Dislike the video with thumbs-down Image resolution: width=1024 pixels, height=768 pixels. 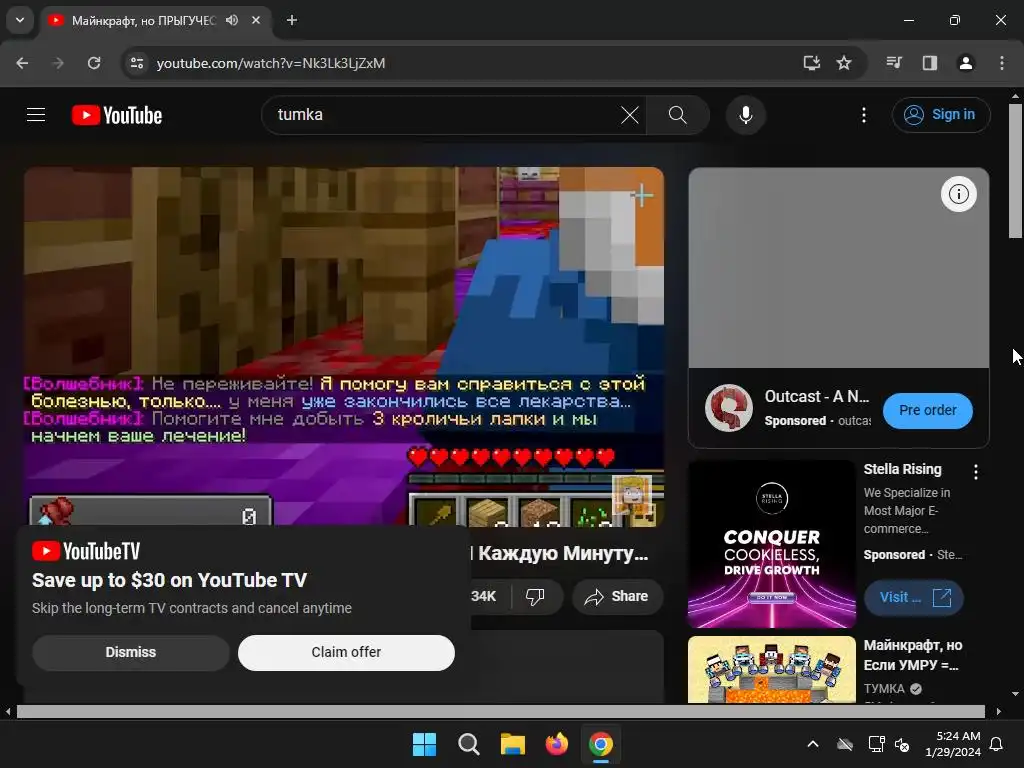click(x=535, y=596)
